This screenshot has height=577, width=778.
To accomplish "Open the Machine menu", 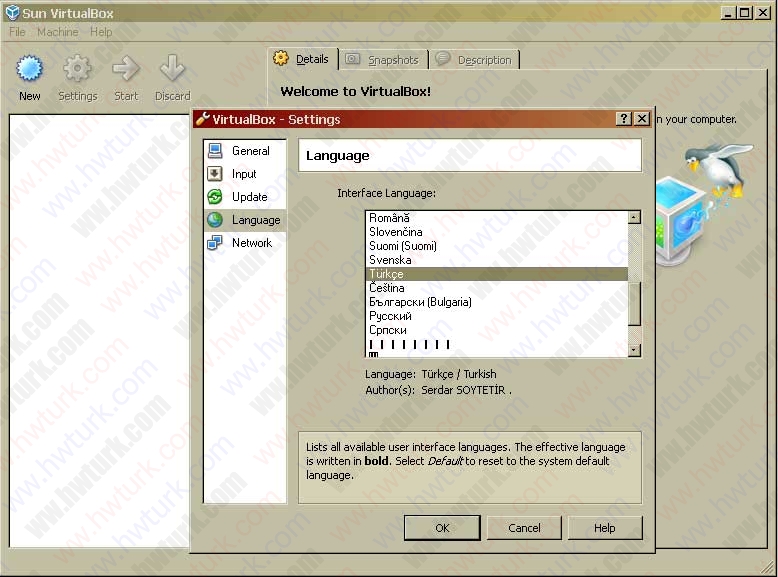I will (x=58, y=32).
